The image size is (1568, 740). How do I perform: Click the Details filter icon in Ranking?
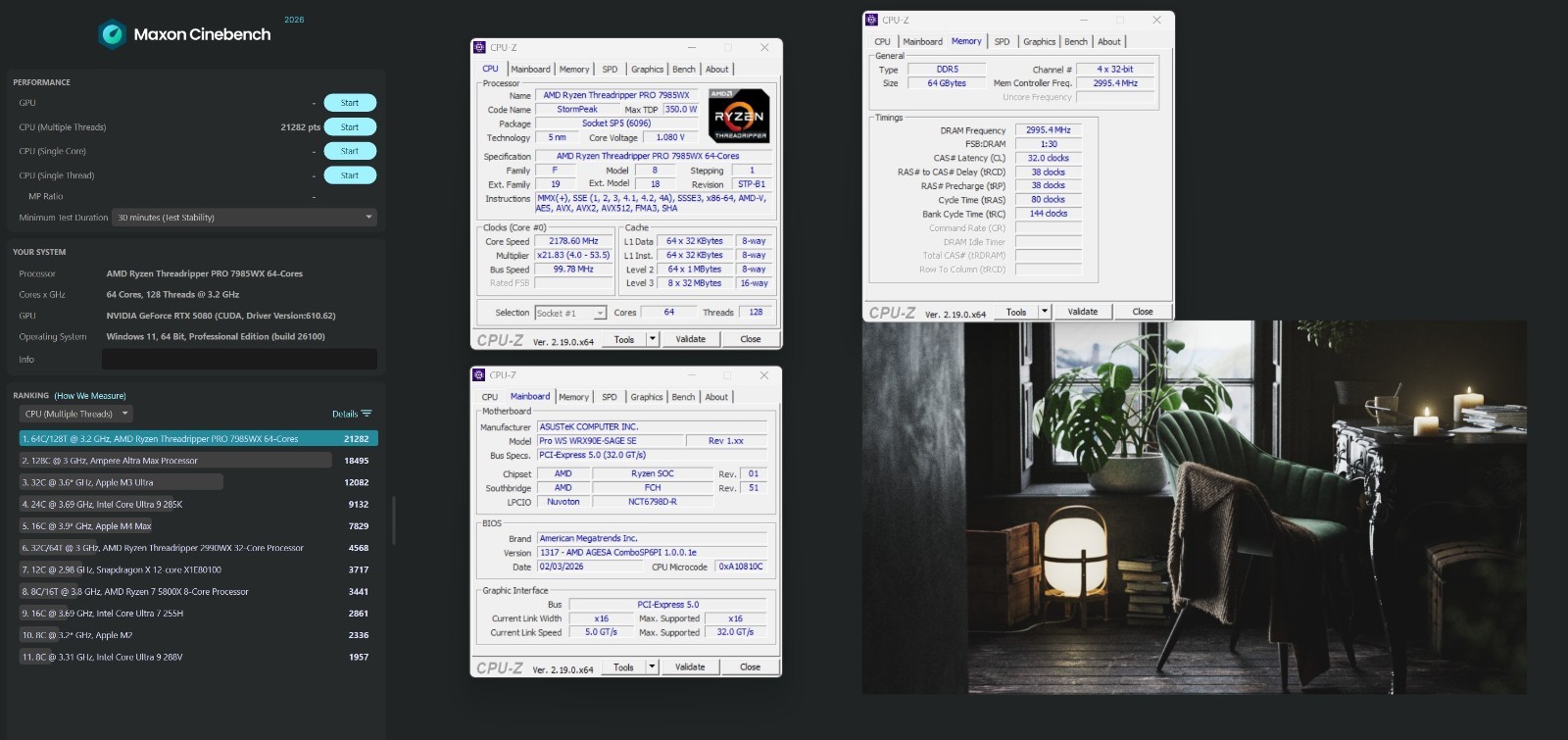[x=367, y=414]
